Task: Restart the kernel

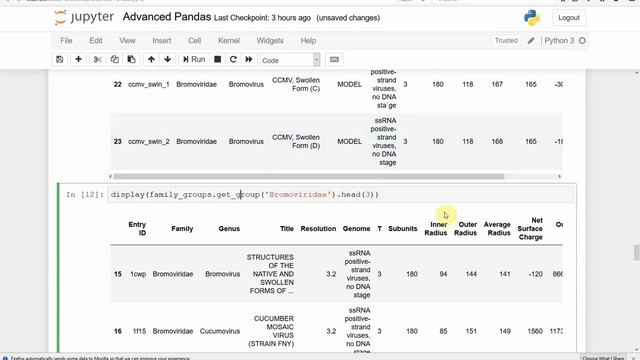Action: click(233, 60)
